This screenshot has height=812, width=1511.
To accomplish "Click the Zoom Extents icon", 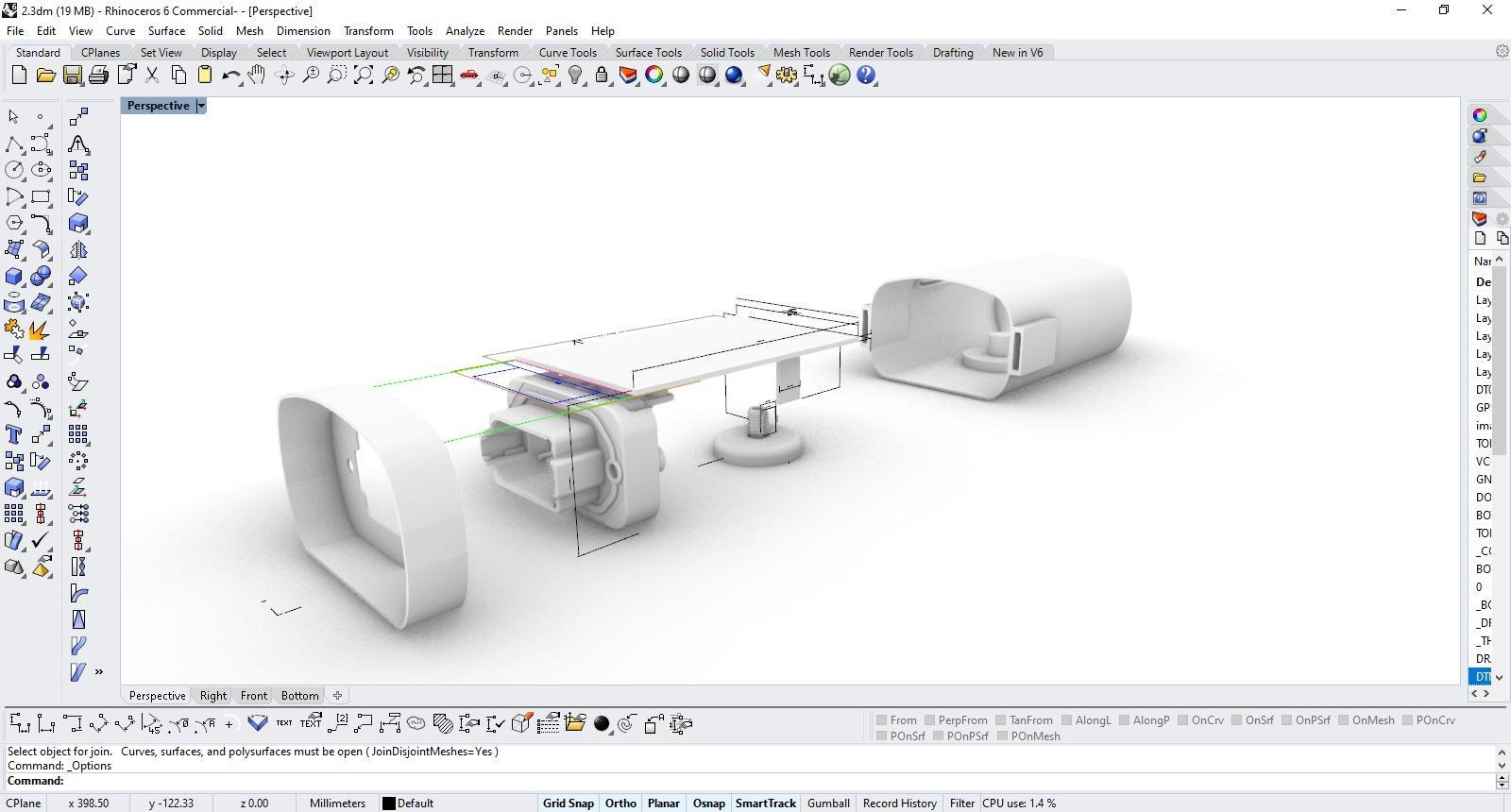I will (x=364, y=76).
